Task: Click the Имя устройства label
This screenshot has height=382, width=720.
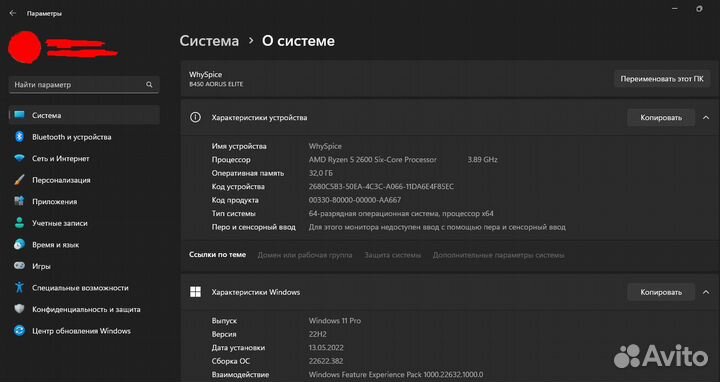Action: click(x=239, y=146)
